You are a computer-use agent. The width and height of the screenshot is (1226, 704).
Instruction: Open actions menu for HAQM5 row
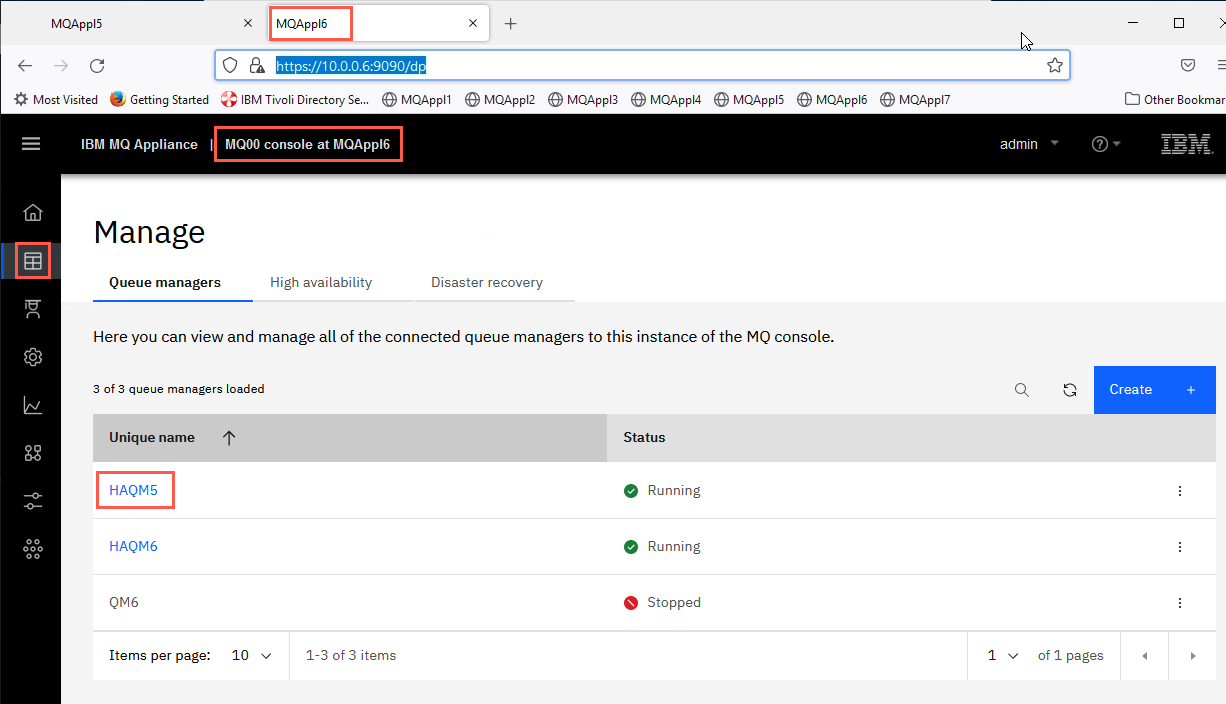[1180, 491]
